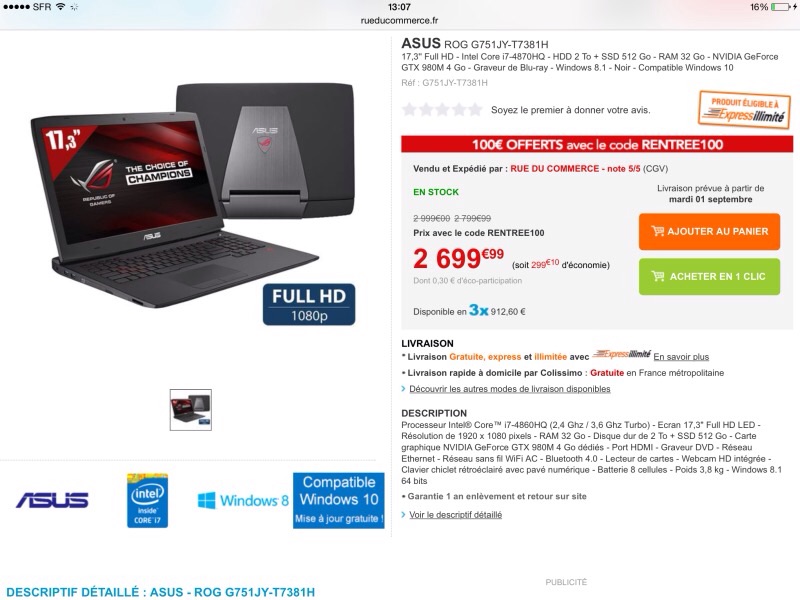Viewport: 800px width, 600px height.
Task: Open the CGV link next to the seller name
Action: pos(655,168)
